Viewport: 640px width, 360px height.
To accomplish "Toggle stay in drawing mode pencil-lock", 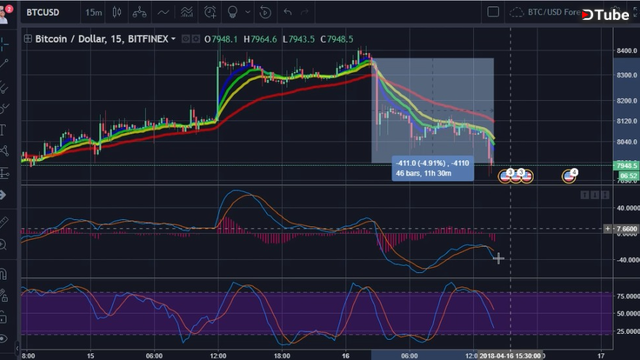I will [x=4, y=296].
